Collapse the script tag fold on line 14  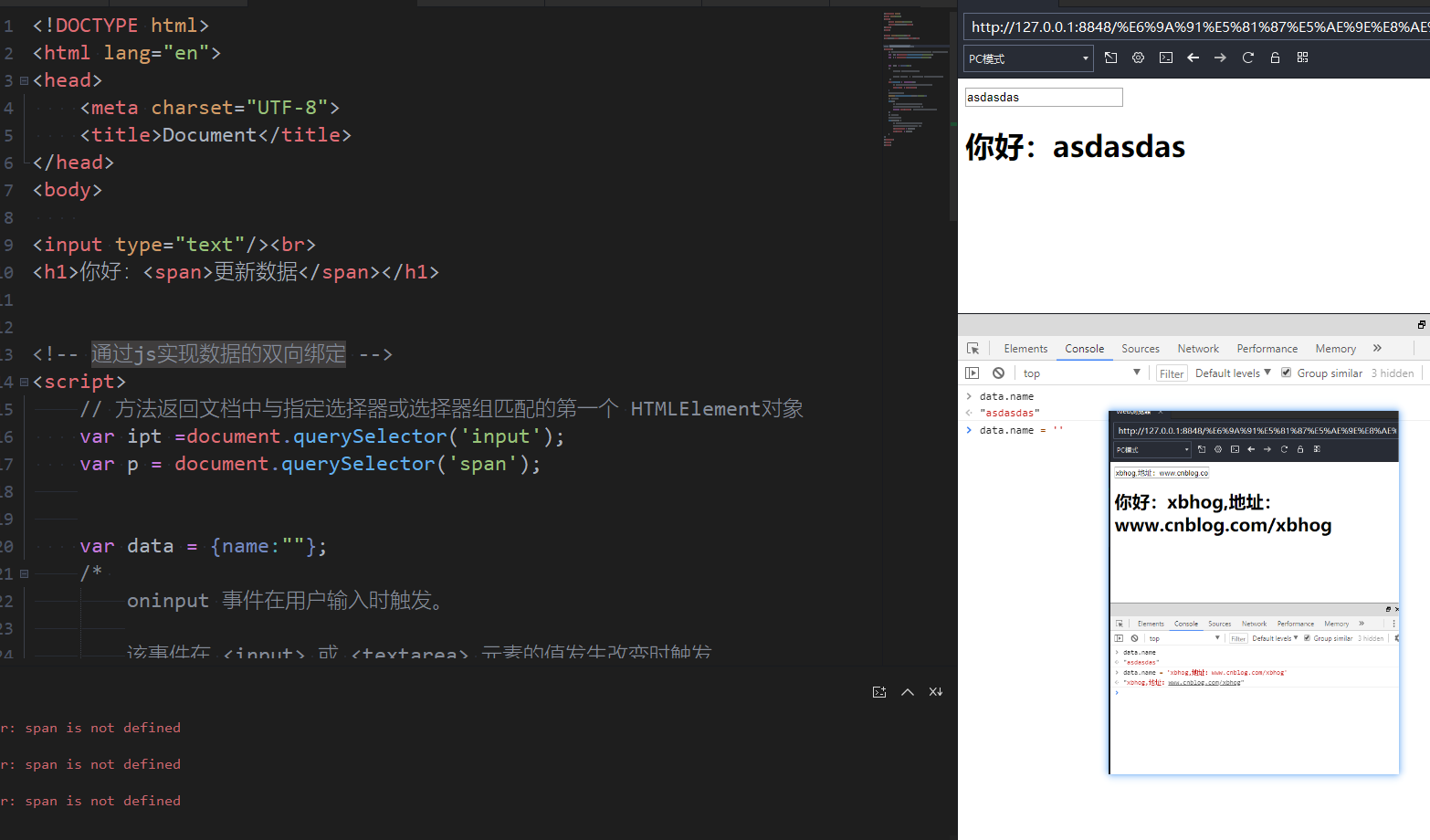24,382
